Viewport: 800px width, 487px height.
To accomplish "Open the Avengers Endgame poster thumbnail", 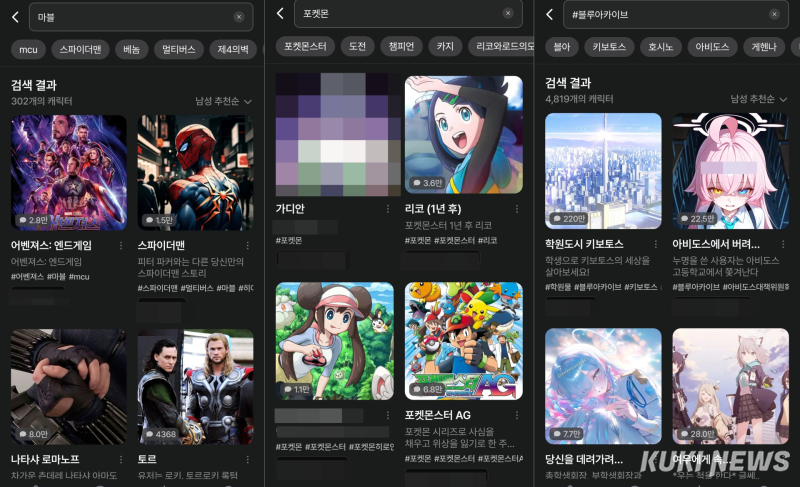I will click(69, 172).
